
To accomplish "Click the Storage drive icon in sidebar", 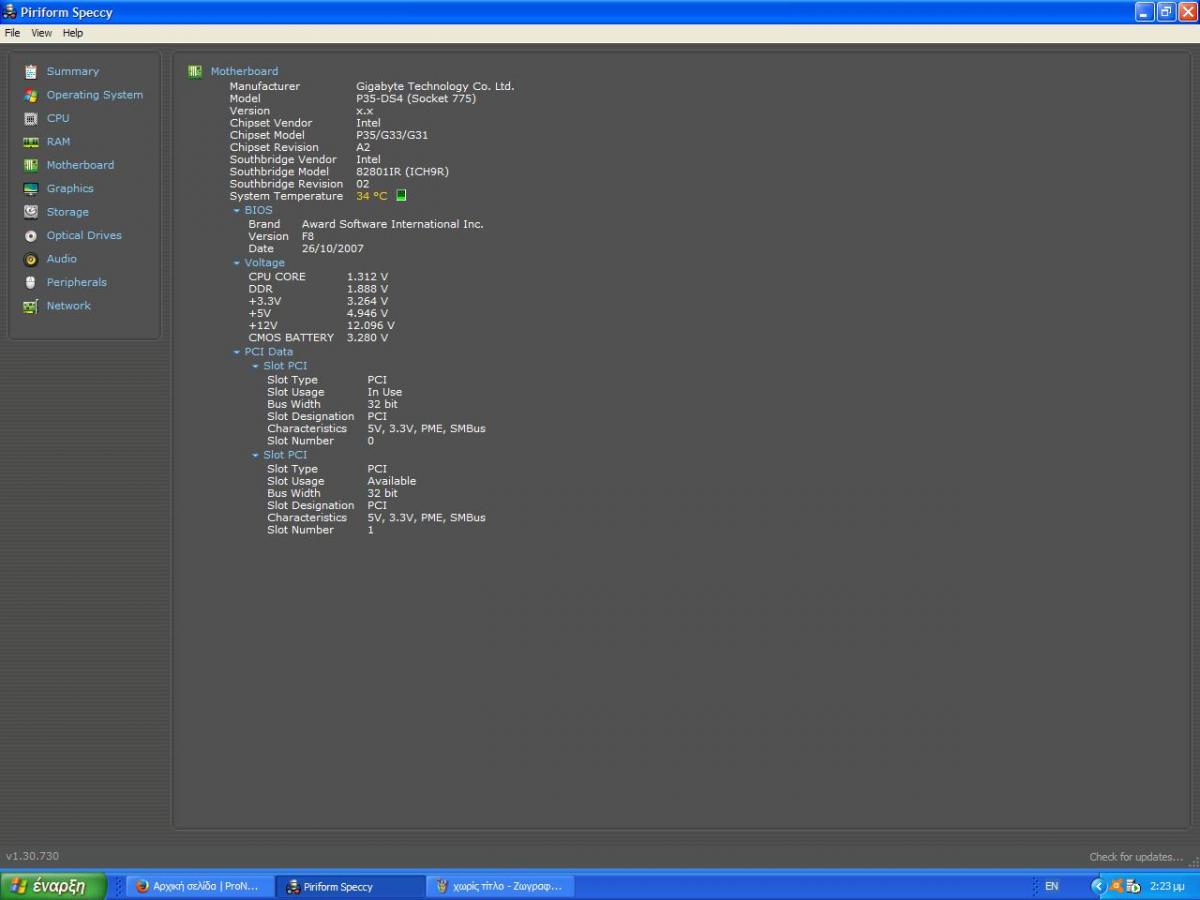I will tap(30, 212).
